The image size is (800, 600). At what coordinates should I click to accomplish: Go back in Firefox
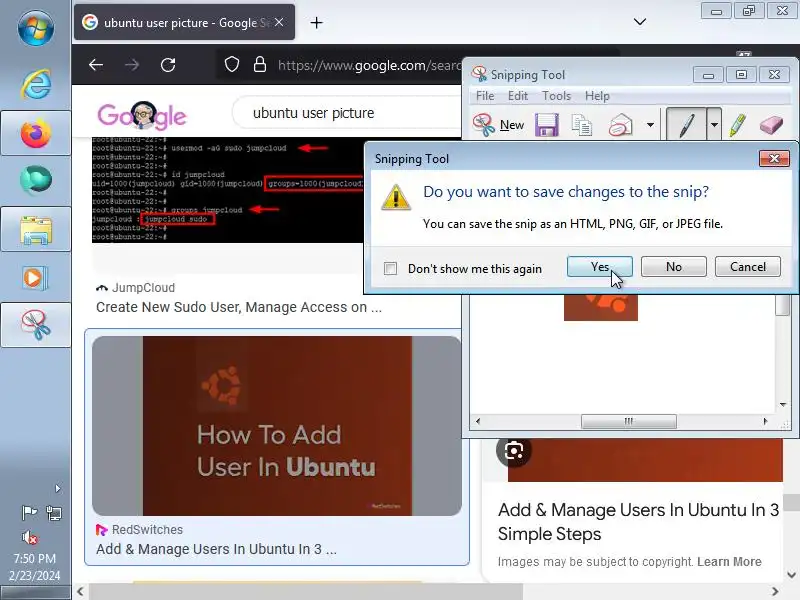click(96, 65)
